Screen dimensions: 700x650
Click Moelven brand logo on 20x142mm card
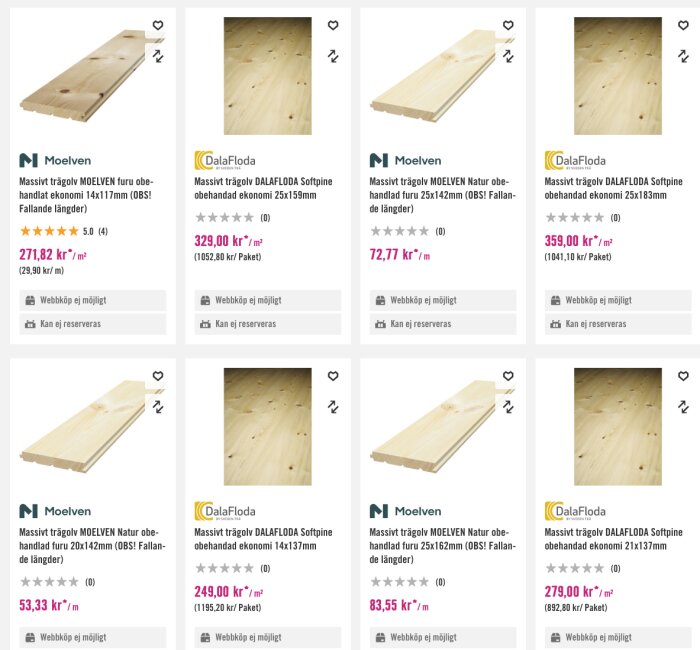pos(55,511)
